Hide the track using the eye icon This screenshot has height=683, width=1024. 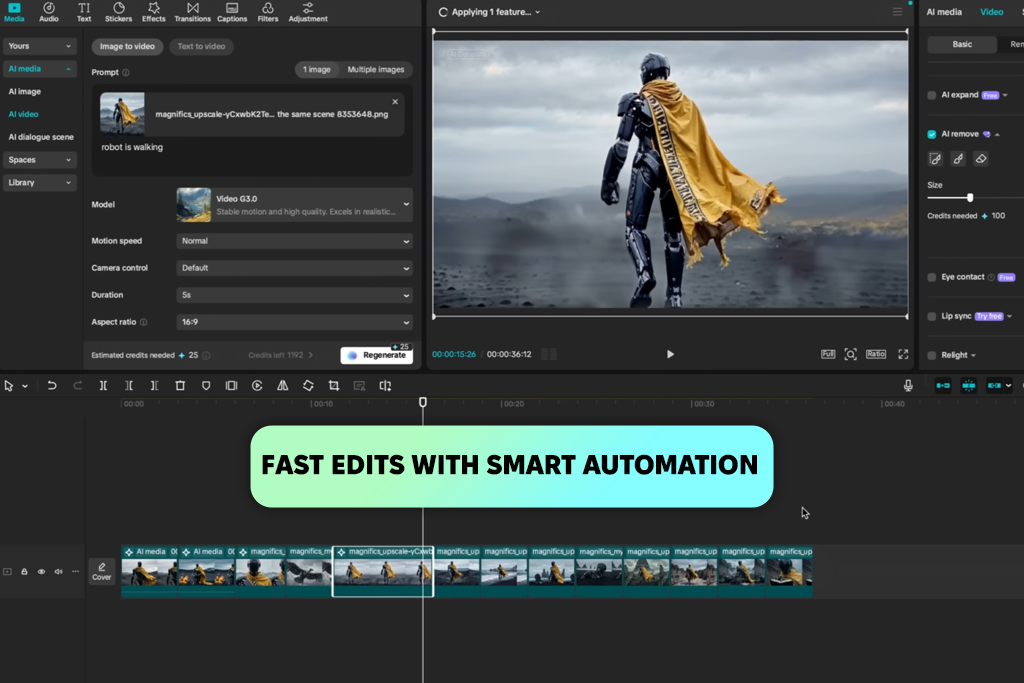tap(41, 572)
